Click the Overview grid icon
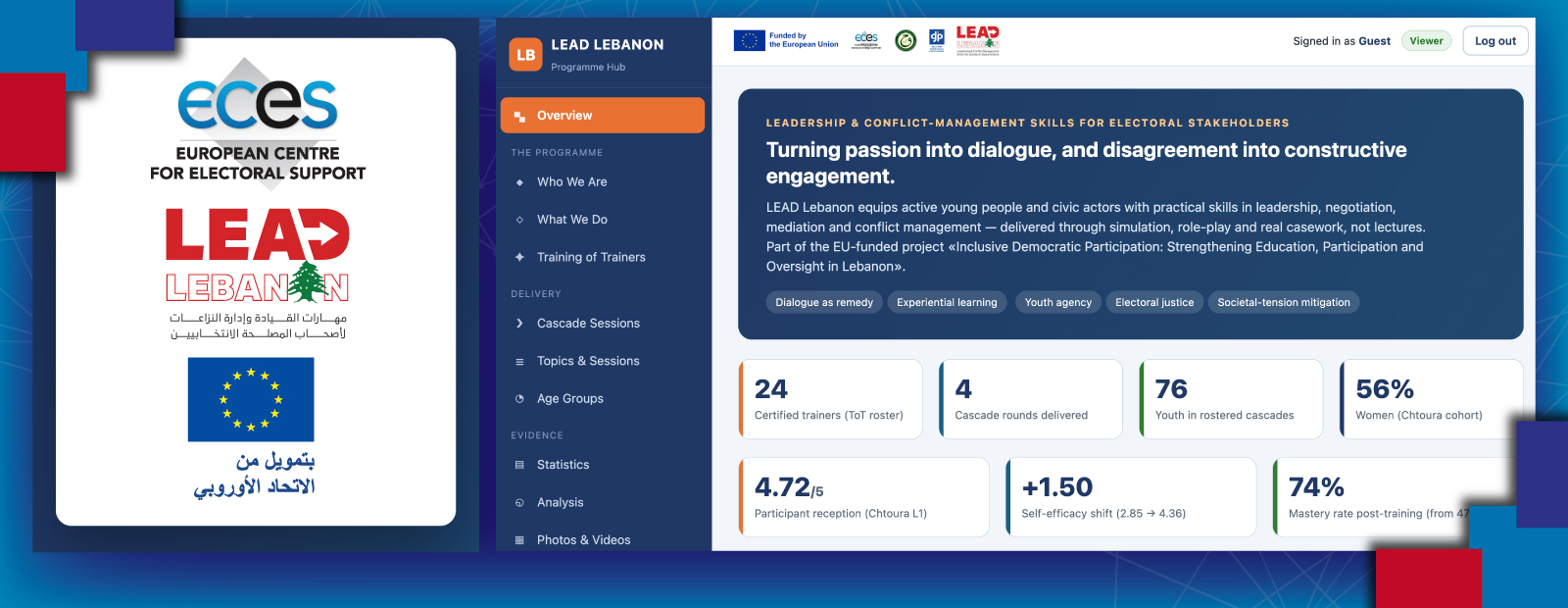 click(x=519, y=116)
